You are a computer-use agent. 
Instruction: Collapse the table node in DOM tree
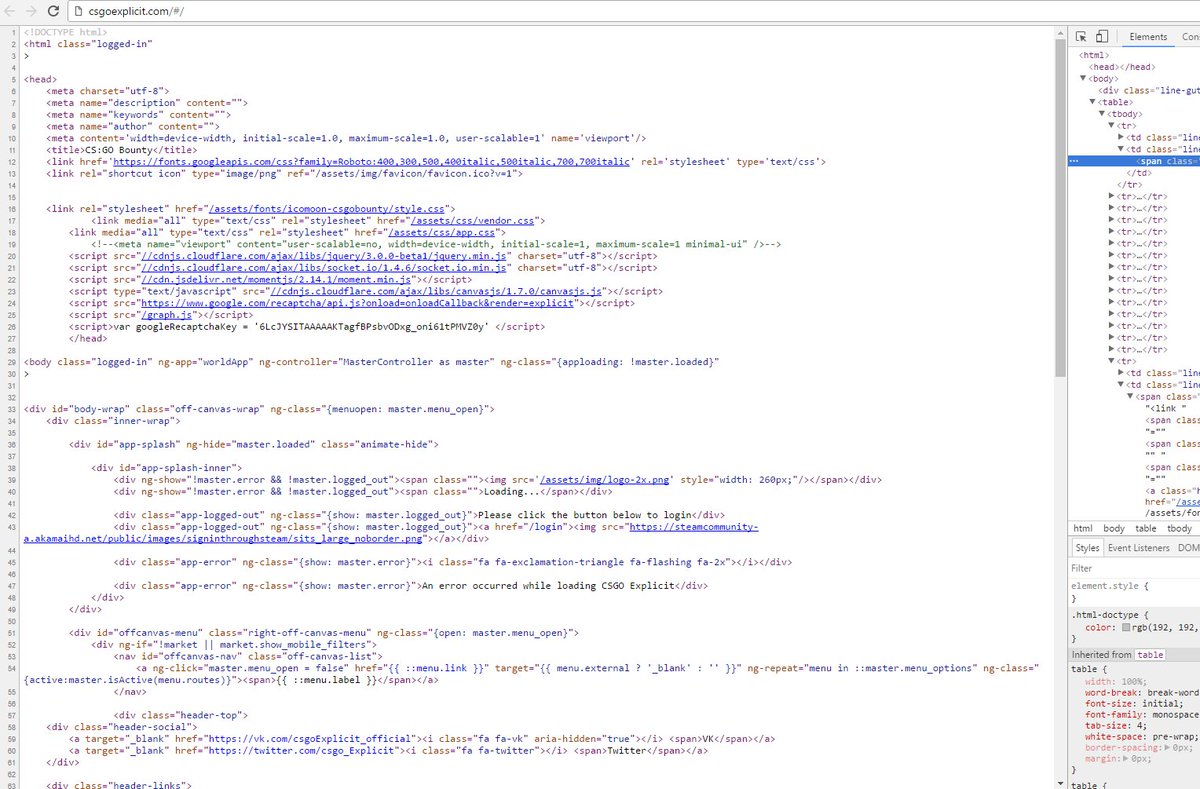pos(1093,102)
